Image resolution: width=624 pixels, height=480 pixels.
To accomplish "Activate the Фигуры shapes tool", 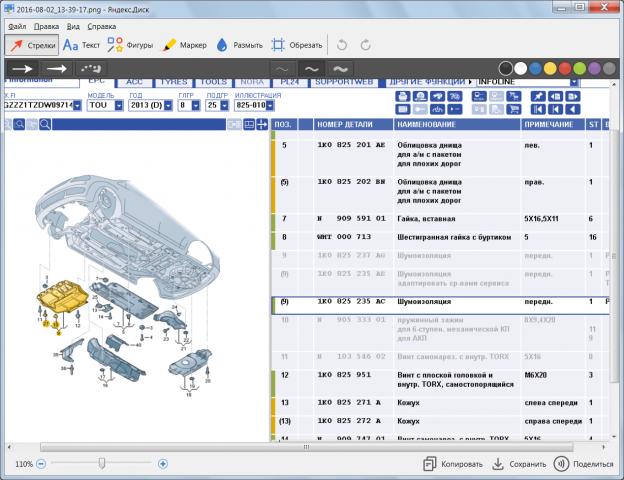I will click(130, 45).
